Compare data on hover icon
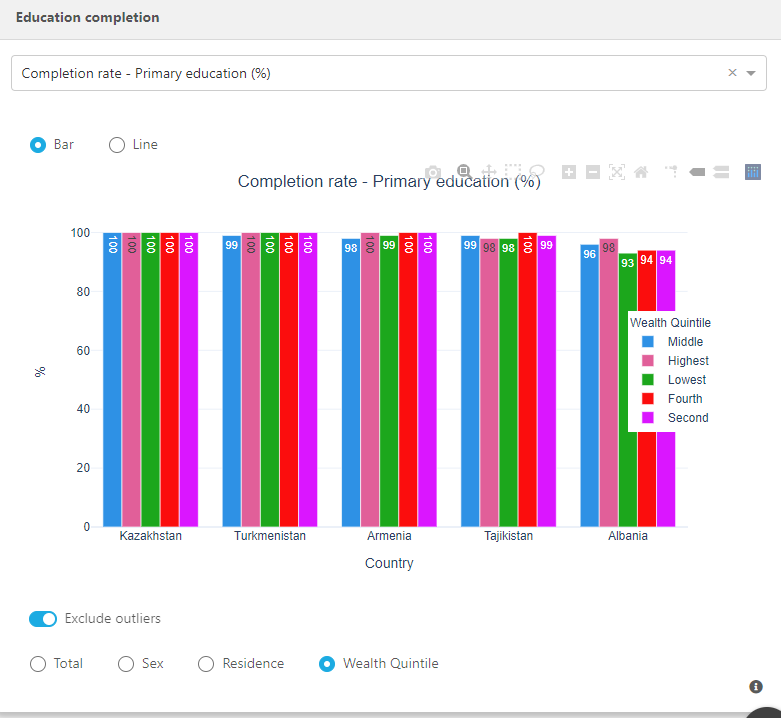This screenshot has height=718, width=781. click(x=721, y=172)
